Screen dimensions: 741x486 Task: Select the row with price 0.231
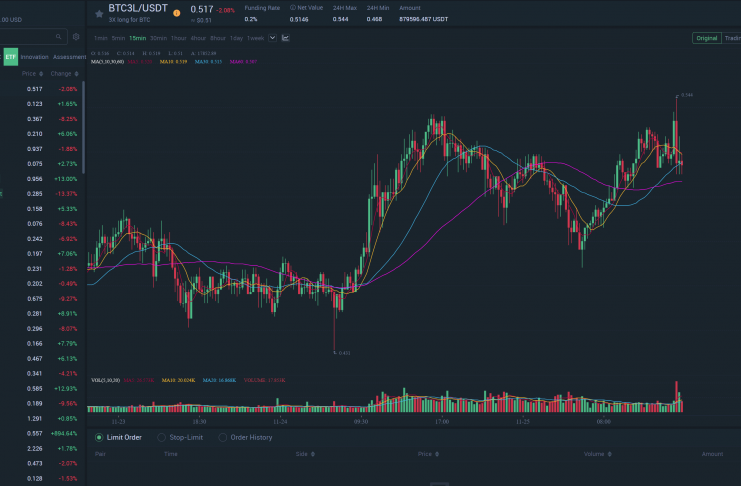41,269
